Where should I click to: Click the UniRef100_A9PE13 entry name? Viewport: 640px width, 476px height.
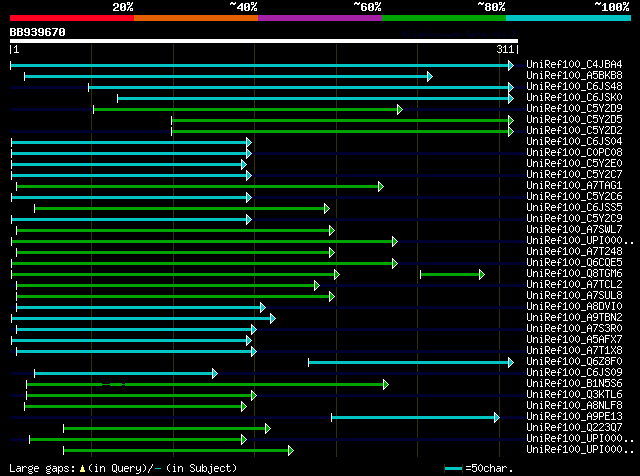click(574, 417)
